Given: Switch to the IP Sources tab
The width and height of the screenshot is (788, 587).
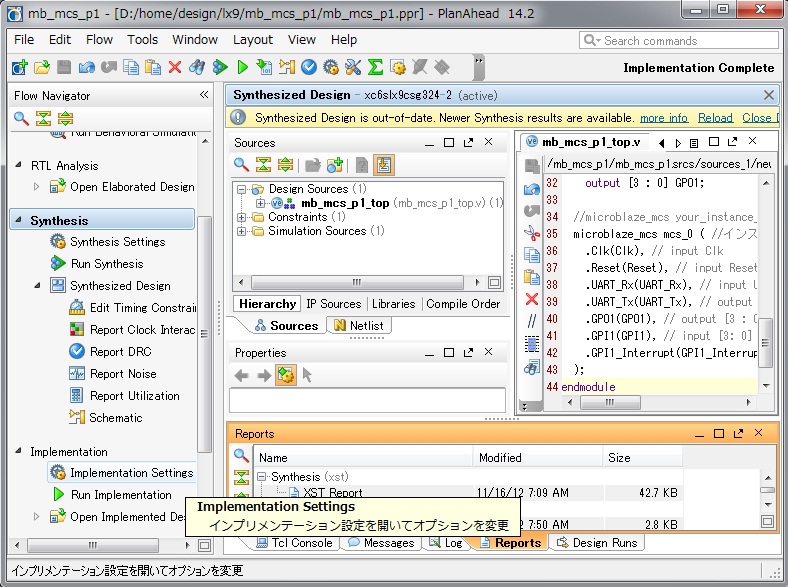Looking at the screenshot, I should click(334, 304).
